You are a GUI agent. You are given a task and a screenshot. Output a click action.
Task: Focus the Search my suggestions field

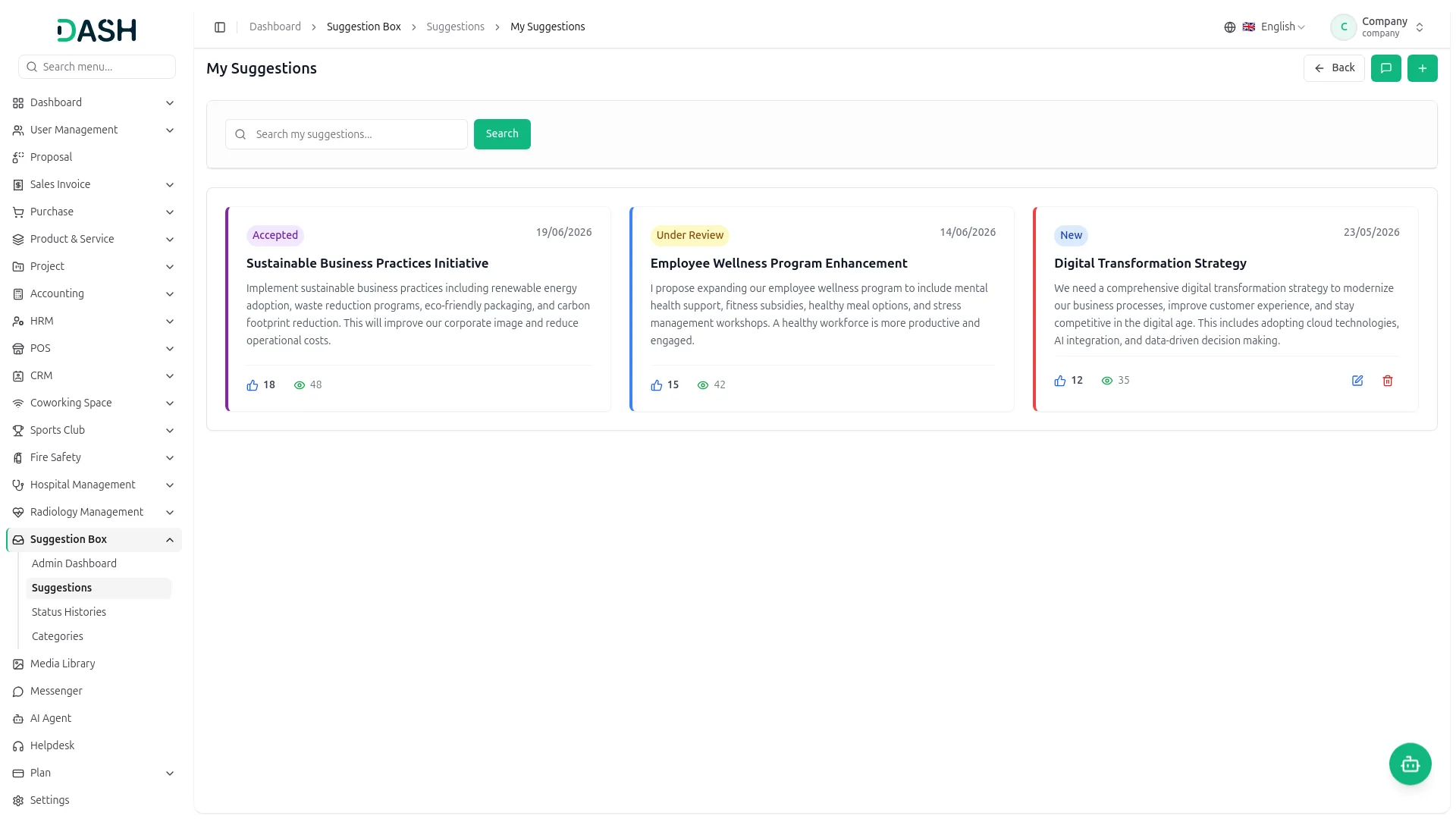click(347, 134)
